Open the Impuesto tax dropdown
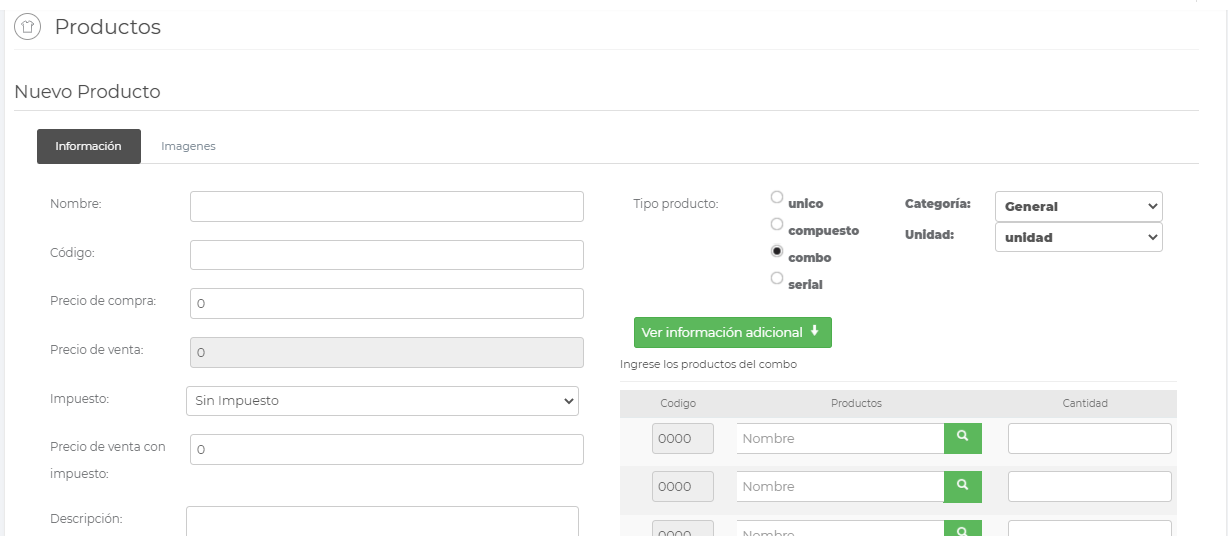The width and height of the screenshot is (1228, 536). 382,401
